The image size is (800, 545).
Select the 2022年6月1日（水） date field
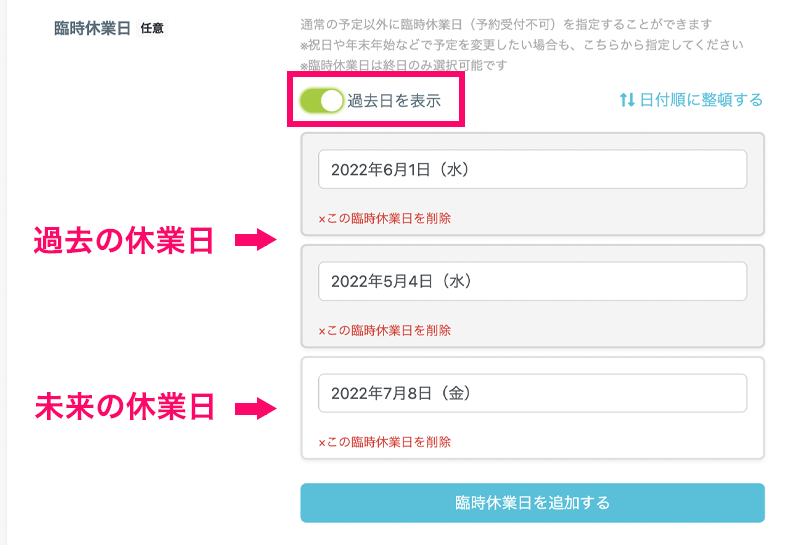point(532,170)
